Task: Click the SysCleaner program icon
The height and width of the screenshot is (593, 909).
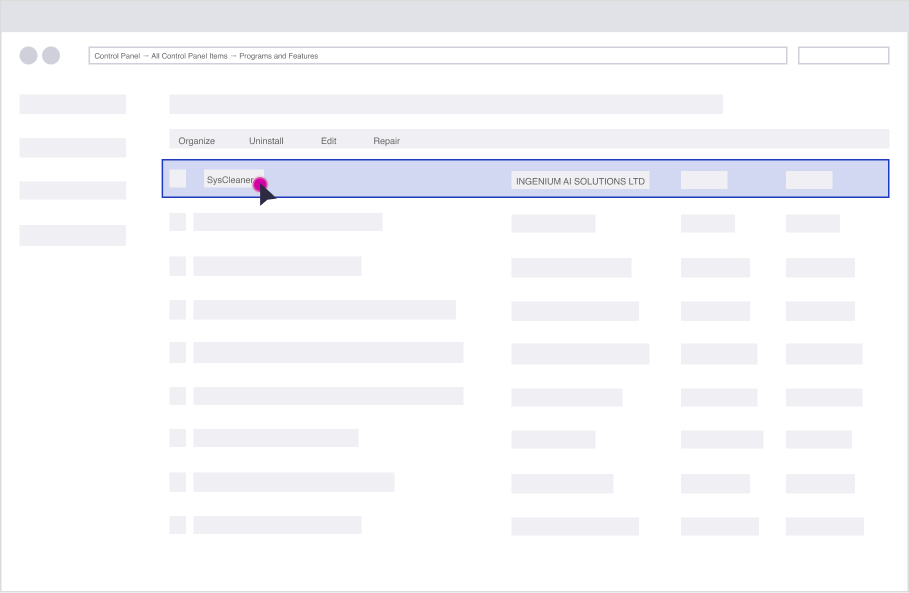Action: click(x=177, y=179)
